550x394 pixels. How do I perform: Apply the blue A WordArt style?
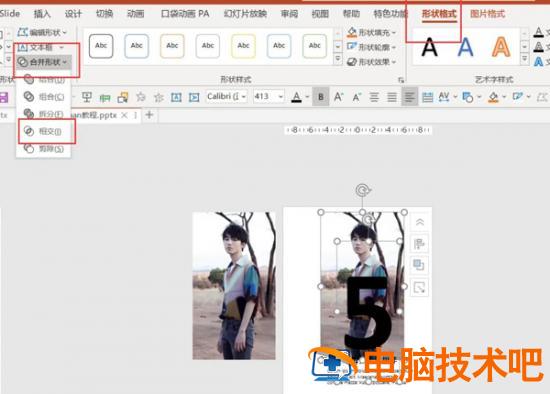pyautogui.click(x=465, y=47)
